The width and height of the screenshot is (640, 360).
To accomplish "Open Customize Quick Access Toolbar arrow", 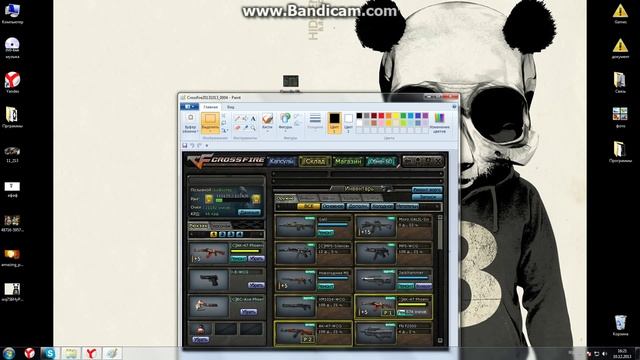I will (207, 145).
